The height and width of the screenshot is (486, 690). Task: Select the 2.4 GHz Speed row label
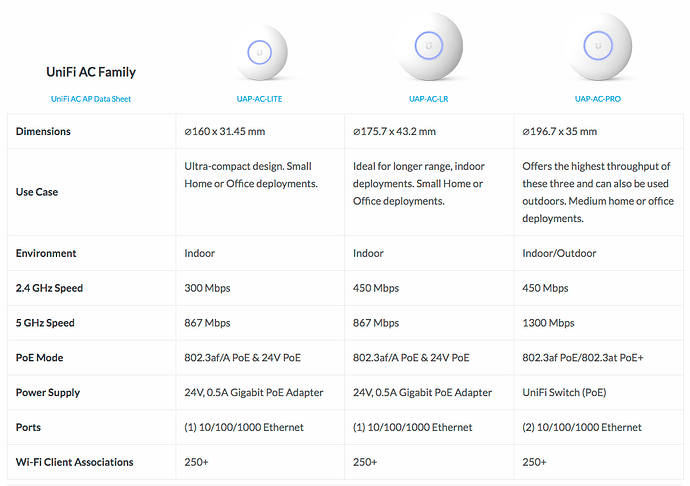point(49,288)
